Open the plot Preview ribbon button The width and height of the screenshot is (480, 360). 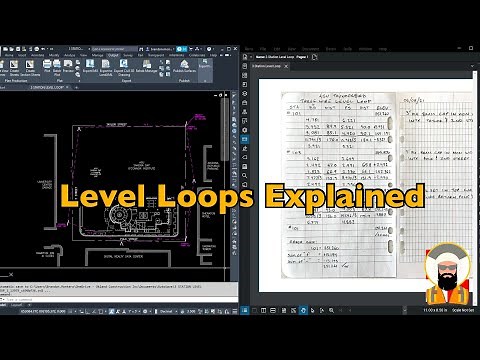(x=68, y=66)
